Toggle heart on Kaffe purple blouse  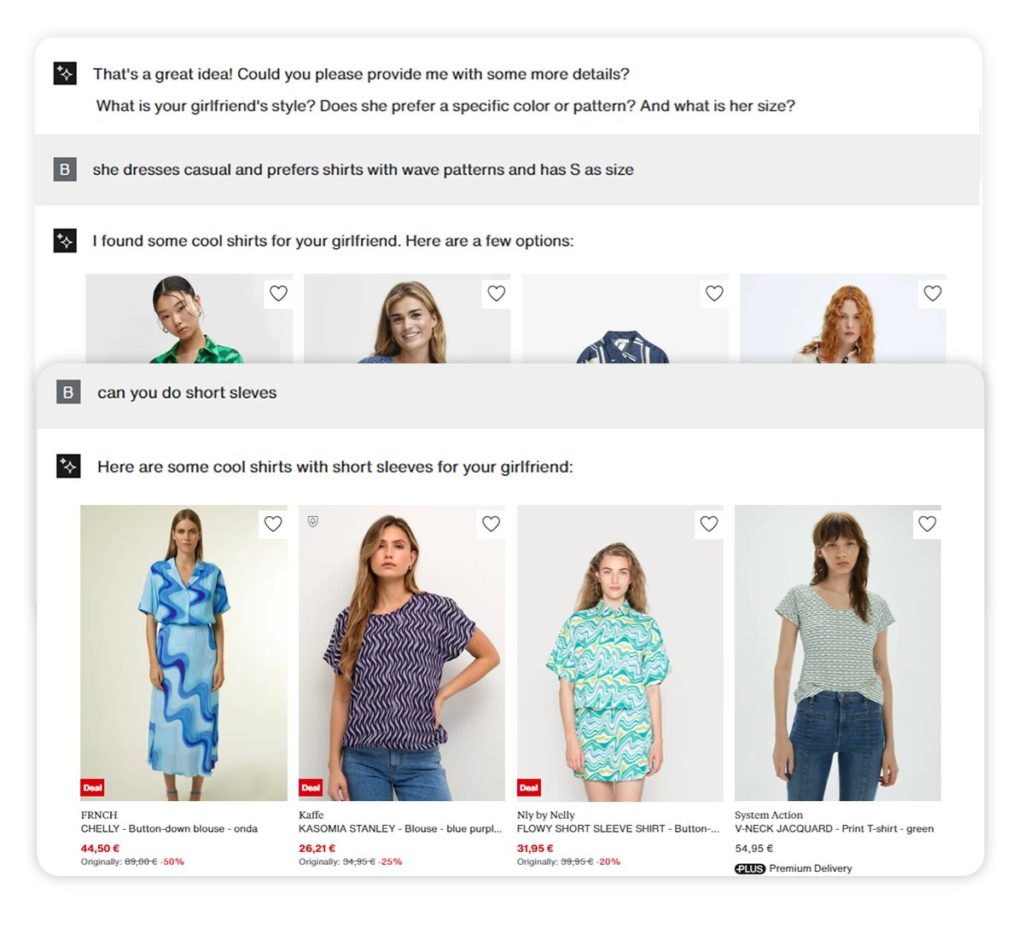pyautogui.click(x=491, y=524)
